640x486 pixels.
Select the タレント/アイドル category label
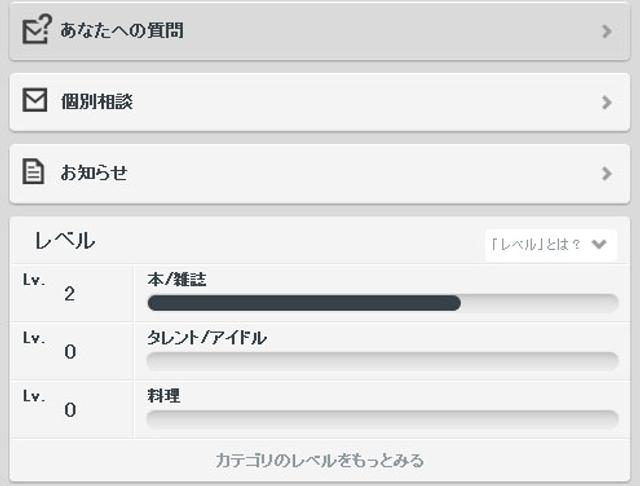(x=207, y=338)
